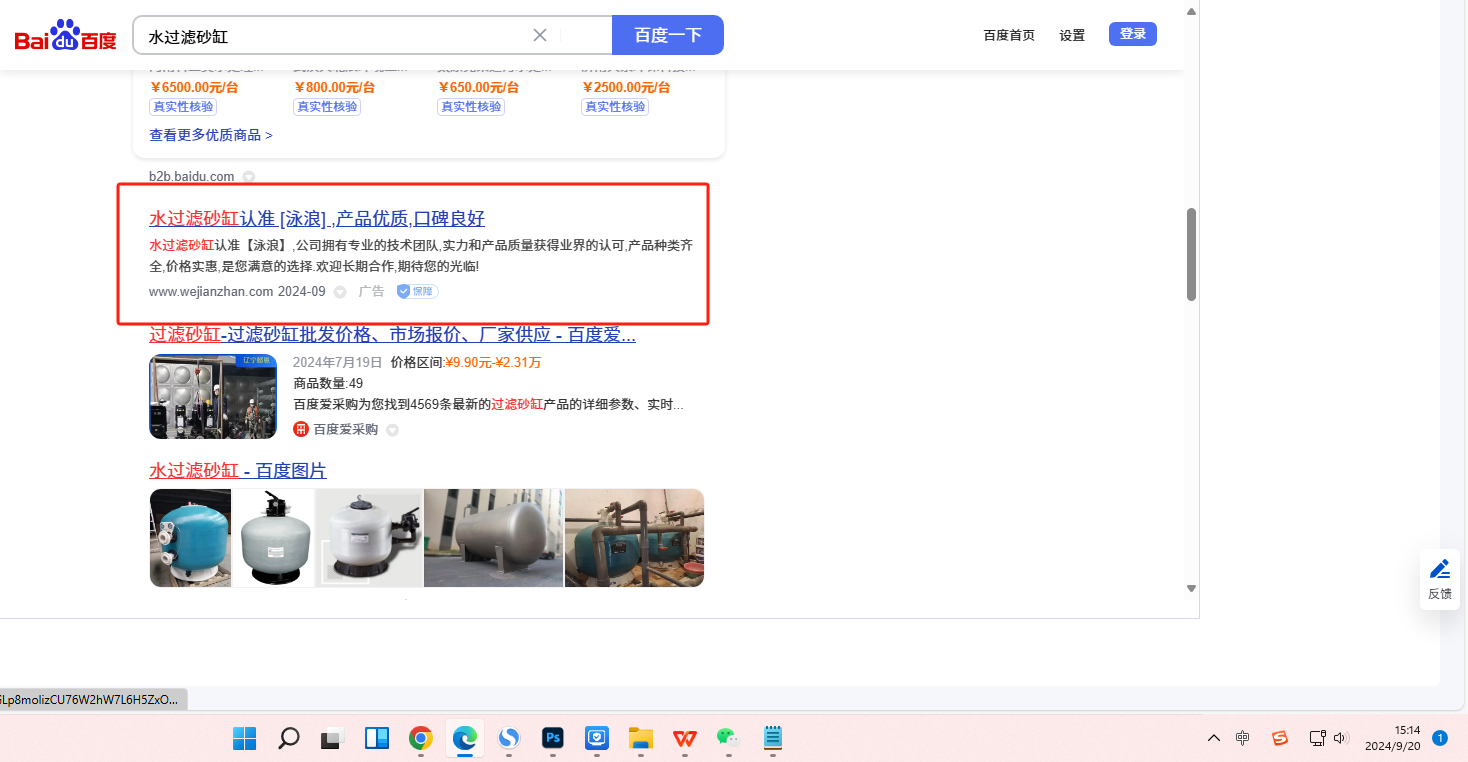
Task: Expand dropdown arrow beside 百度爱采购 source
Action: [393, 430]
